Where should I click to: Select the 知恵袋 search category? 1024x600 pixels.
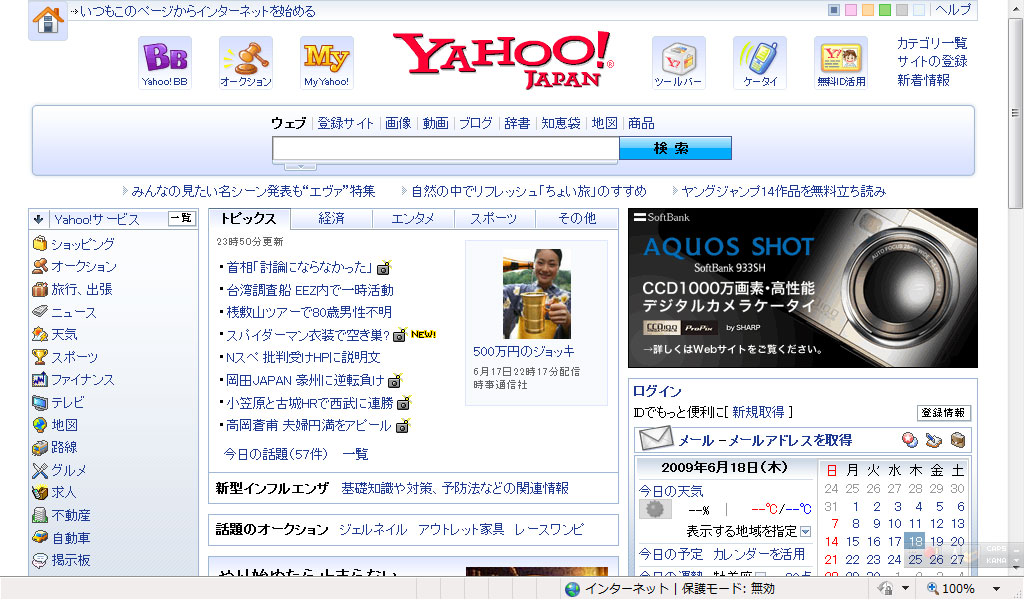(x=561, y=123)
